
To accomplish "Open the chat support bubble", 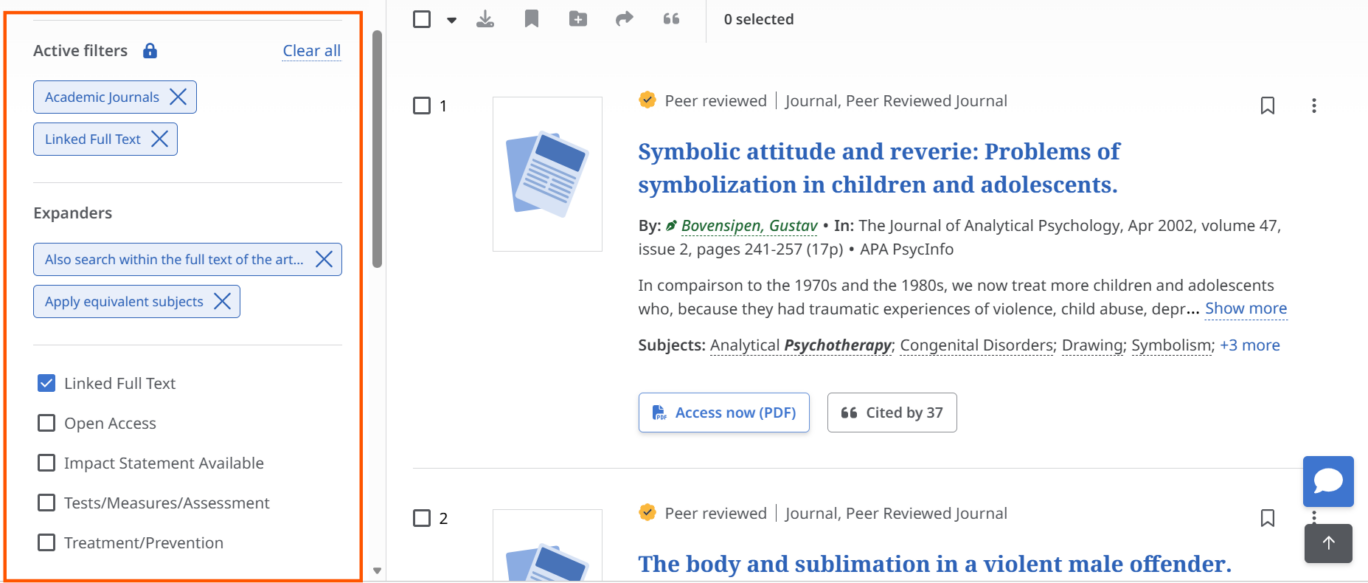I will pyautogui.click(x=1328, y=481).
